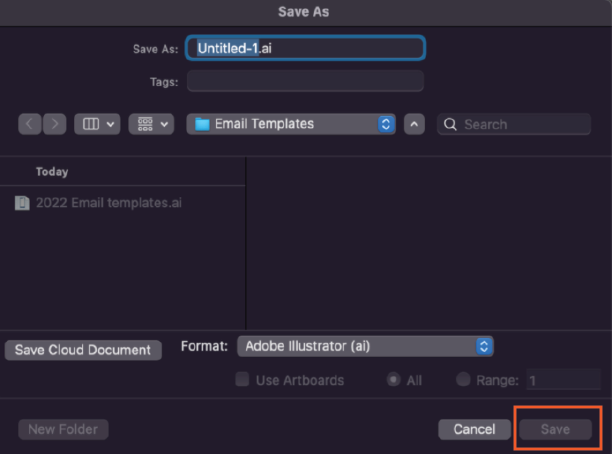Viewport: 612px width, 454px height.
Task: Click the folder icon beside Email Templates
Action: click(202, 124)
